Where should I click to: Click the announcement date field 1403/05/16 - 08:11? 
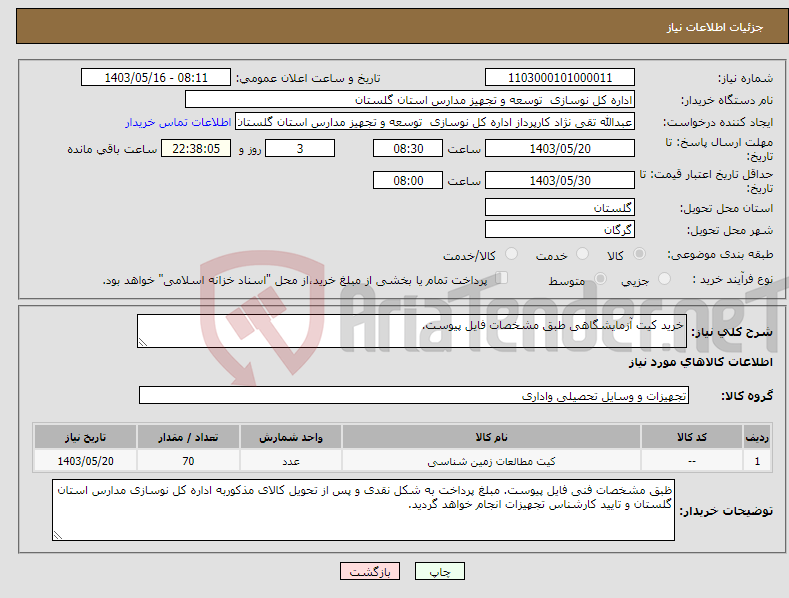point(156,78)
